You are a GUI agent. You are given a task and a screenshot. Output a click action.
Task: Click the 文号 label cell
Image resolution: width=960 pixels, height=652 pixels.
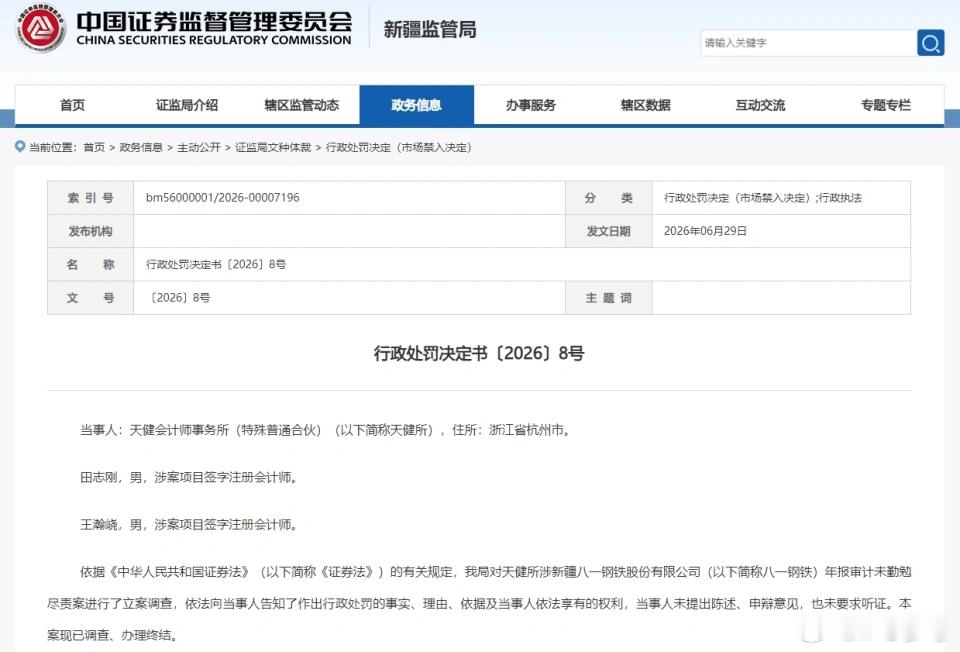click(x=91, y=298)
